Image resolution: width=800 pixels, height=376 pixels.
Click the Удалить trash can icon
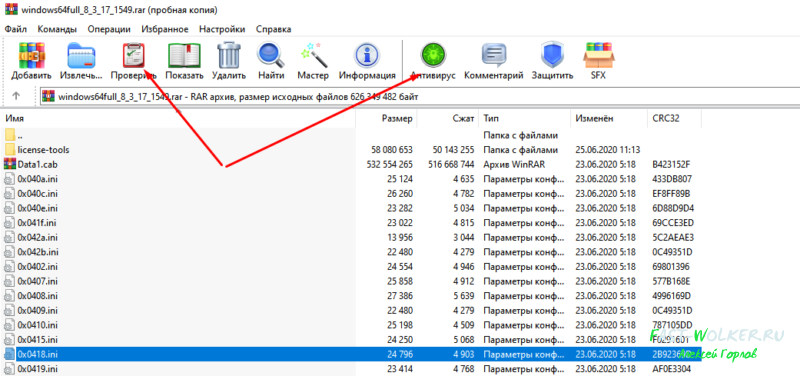[x=229, y=56]
